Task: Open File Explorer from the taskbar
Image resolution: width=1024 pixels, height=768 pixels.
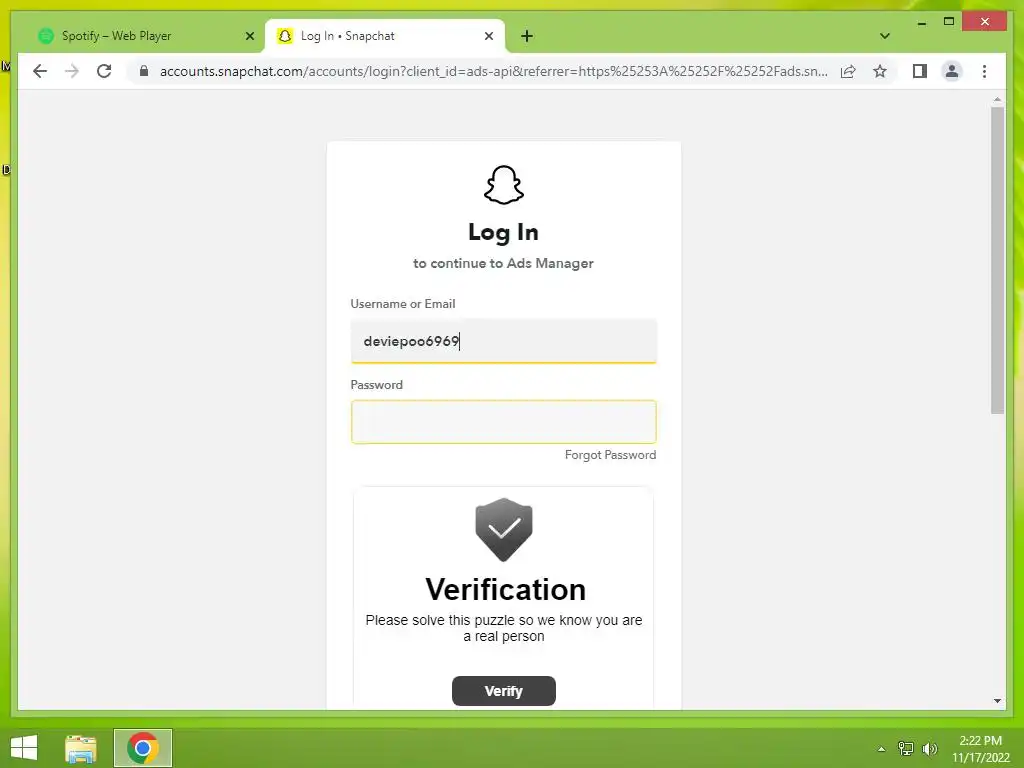Action: point(81,748)
